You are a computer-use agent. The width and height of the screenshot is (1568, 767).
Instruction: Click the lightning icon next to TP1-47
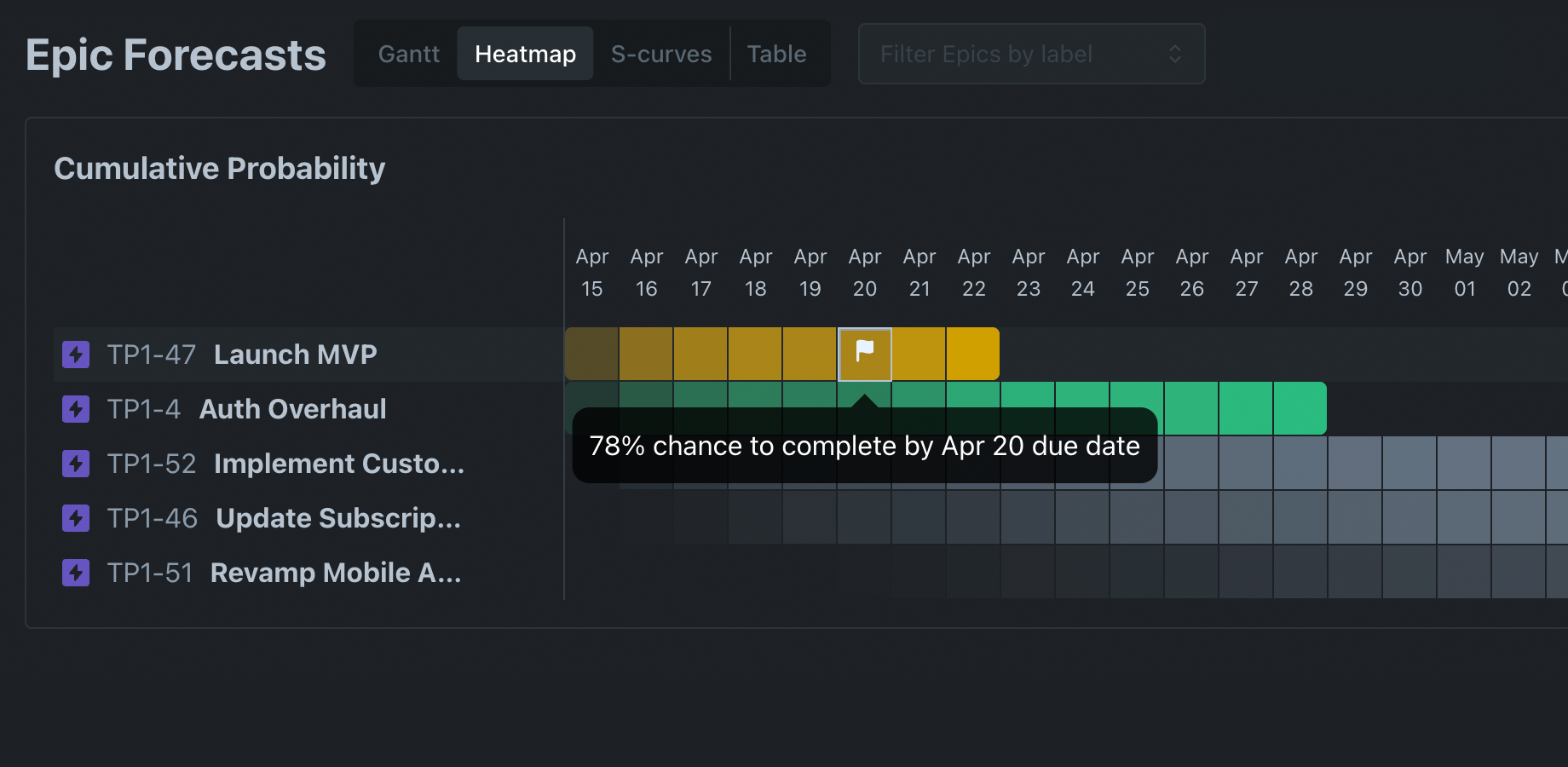tap(76, 354)
